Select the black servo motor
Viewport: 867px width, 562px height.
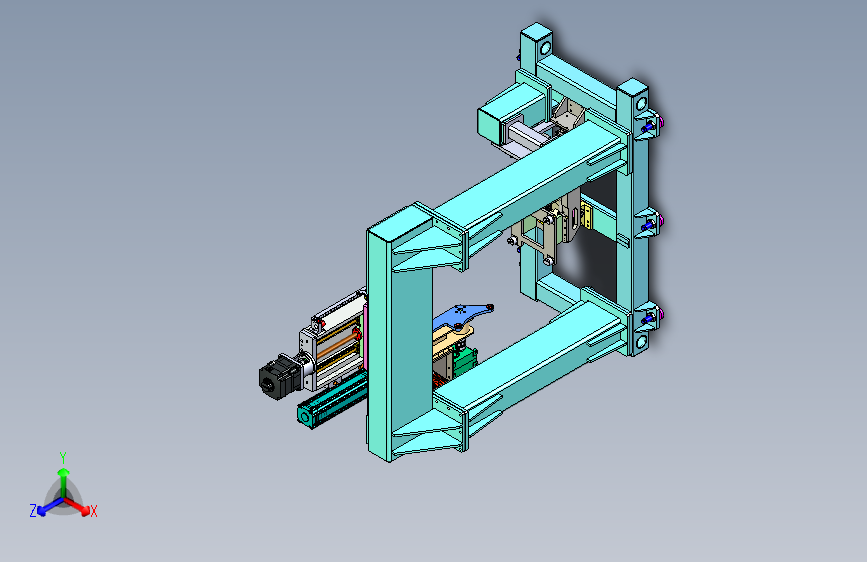pos(279,376)
